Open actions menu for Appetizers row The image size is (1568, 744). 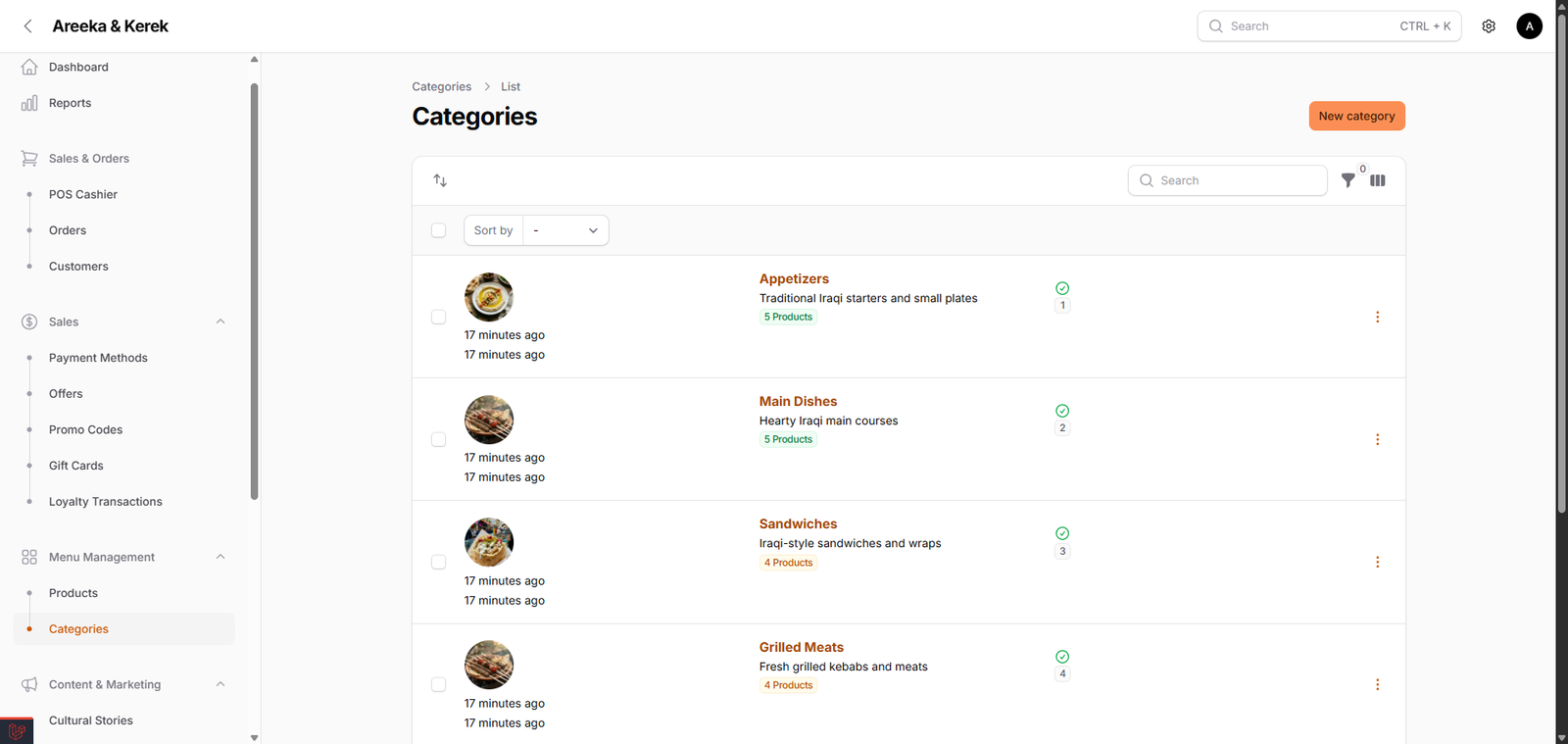click(1377, 317)
